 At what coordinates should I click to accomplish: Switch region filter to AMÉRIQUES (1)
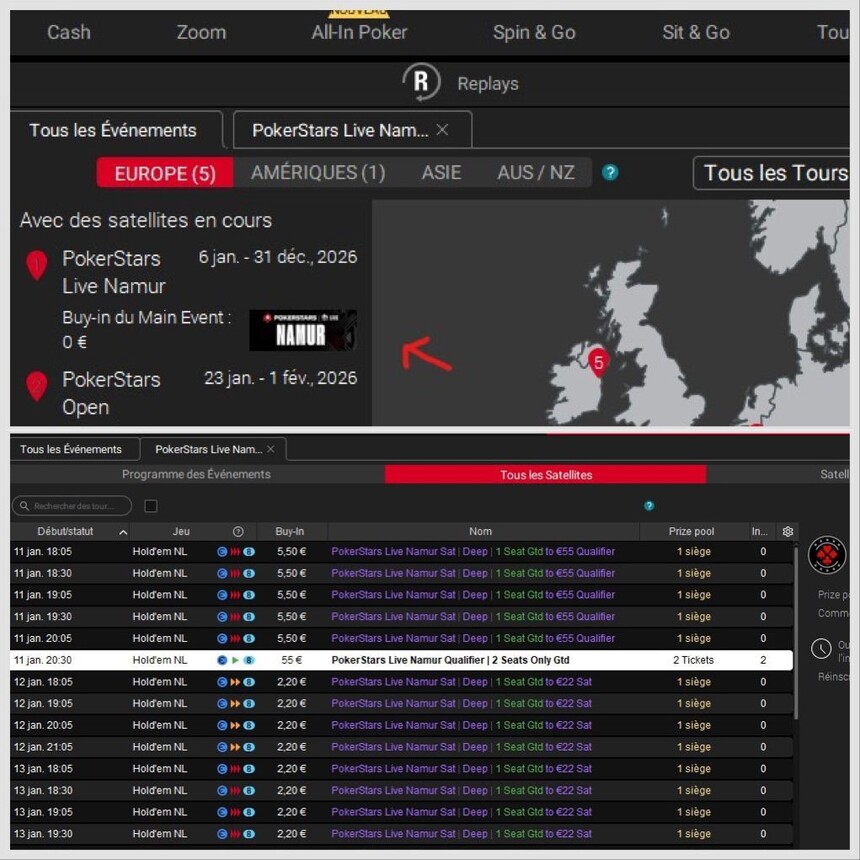[x=318, y=173]
